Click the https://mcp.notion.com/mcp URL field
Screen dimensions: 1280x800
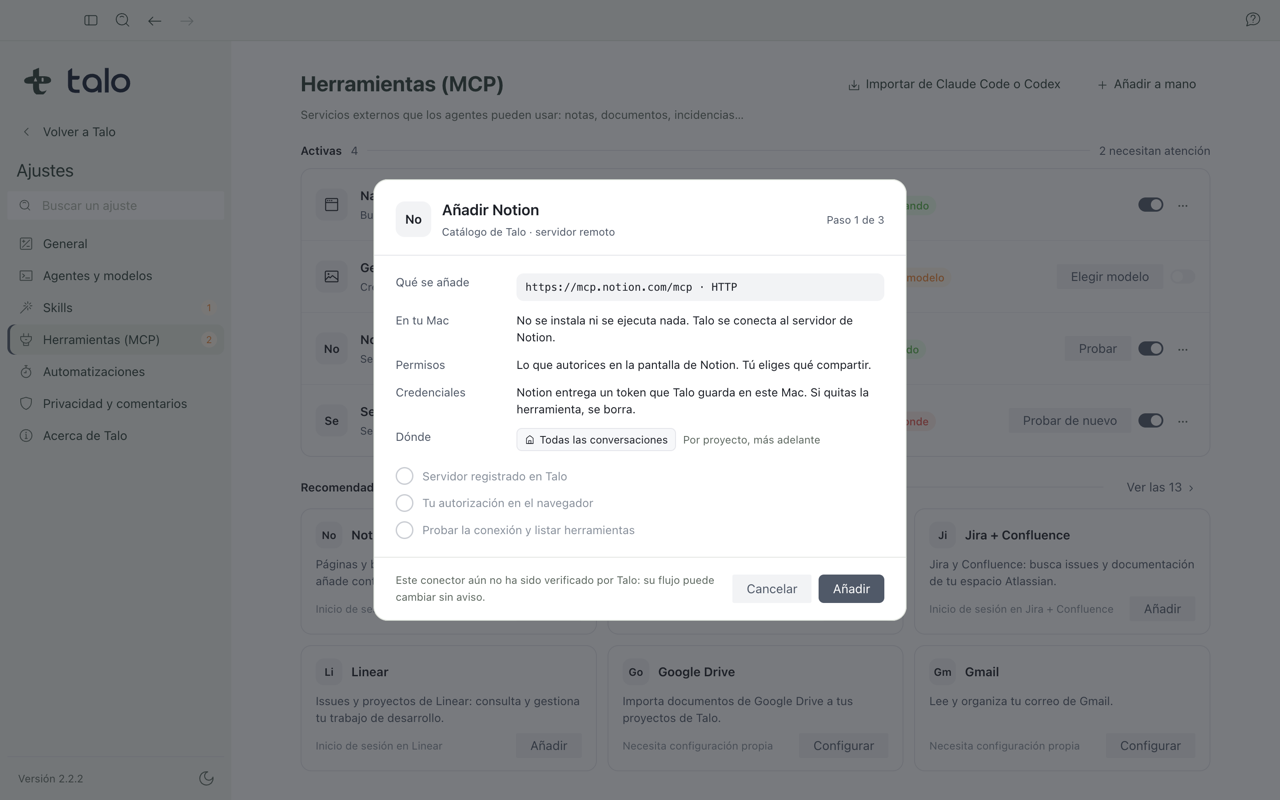700,287
